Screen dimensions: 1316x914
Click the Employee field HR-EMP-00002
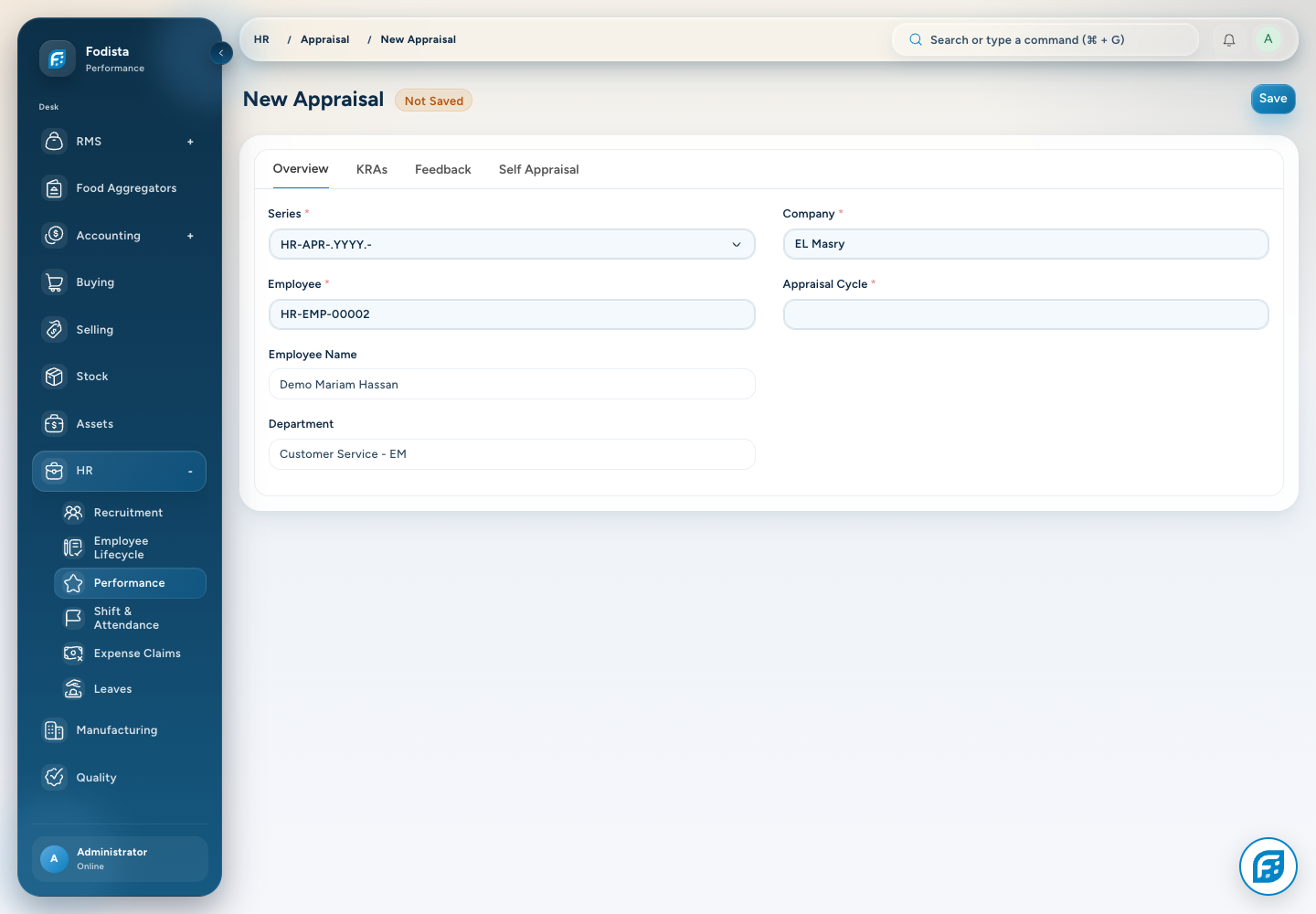click(512, 314)
